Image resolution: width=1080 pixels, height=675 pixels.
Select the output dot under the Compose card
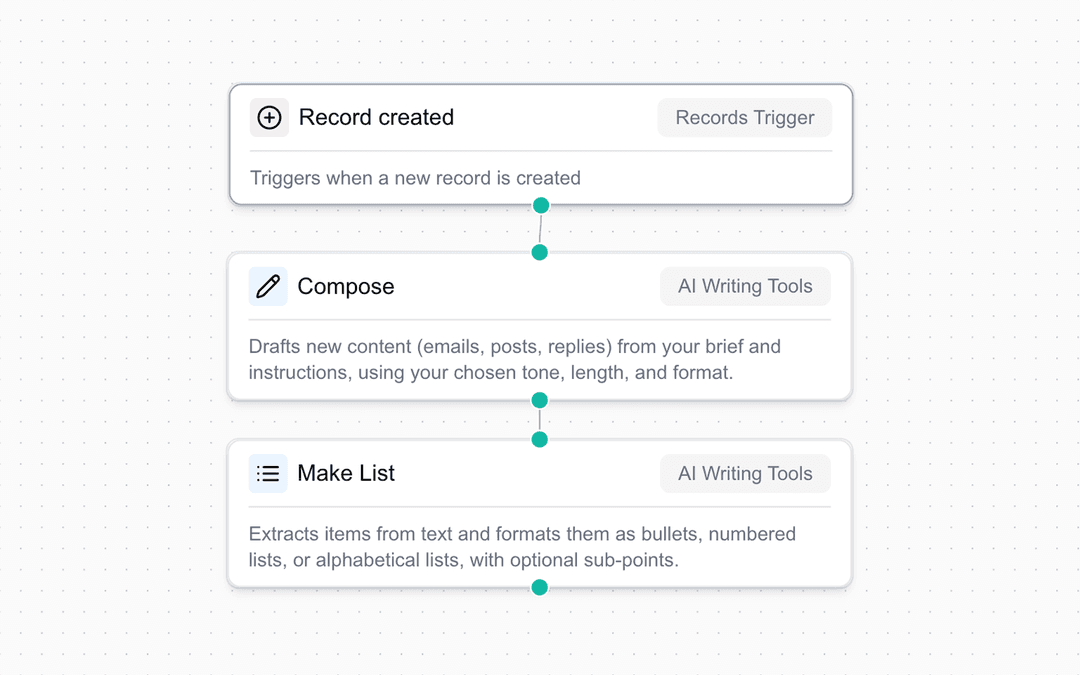click(x=540, y=400)
